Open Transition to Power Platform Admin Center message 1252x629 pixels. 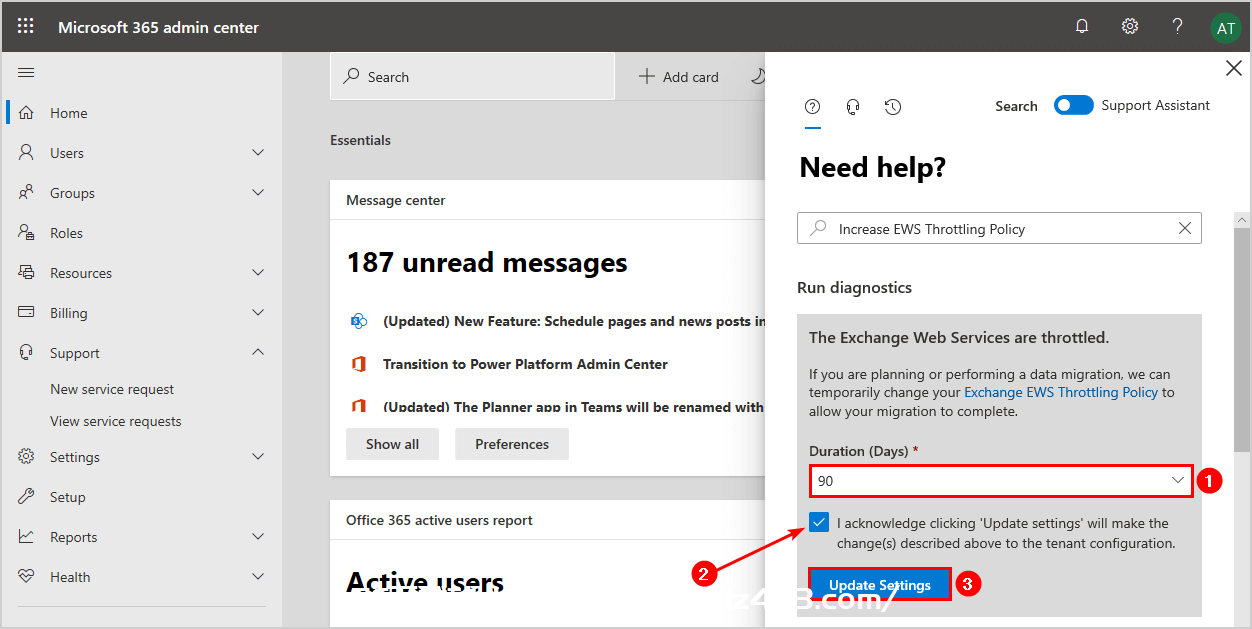tap(525, 364)
